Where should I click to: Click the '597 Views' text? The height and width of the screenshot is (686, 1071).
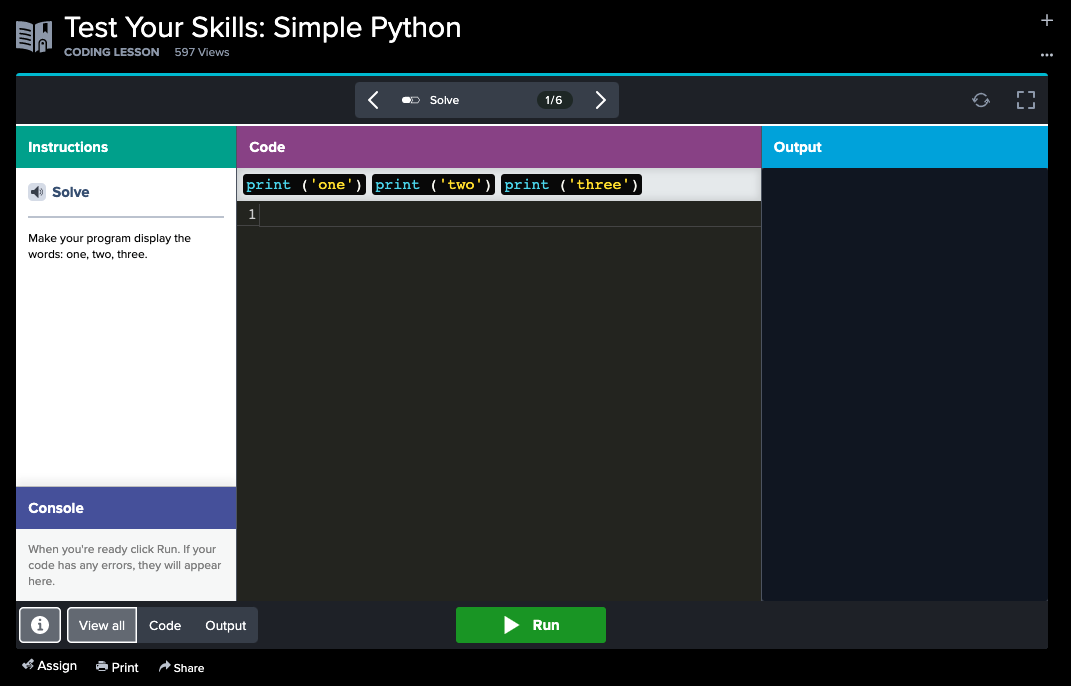(201, 52)
